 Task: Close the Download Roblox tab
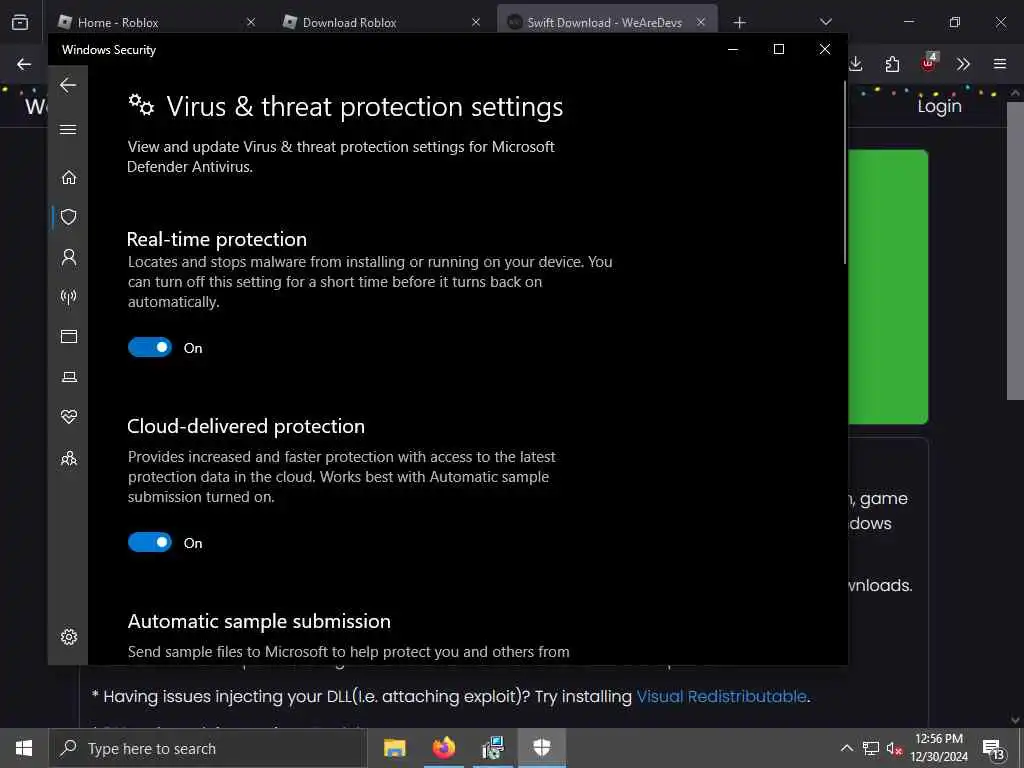(476, 22)
